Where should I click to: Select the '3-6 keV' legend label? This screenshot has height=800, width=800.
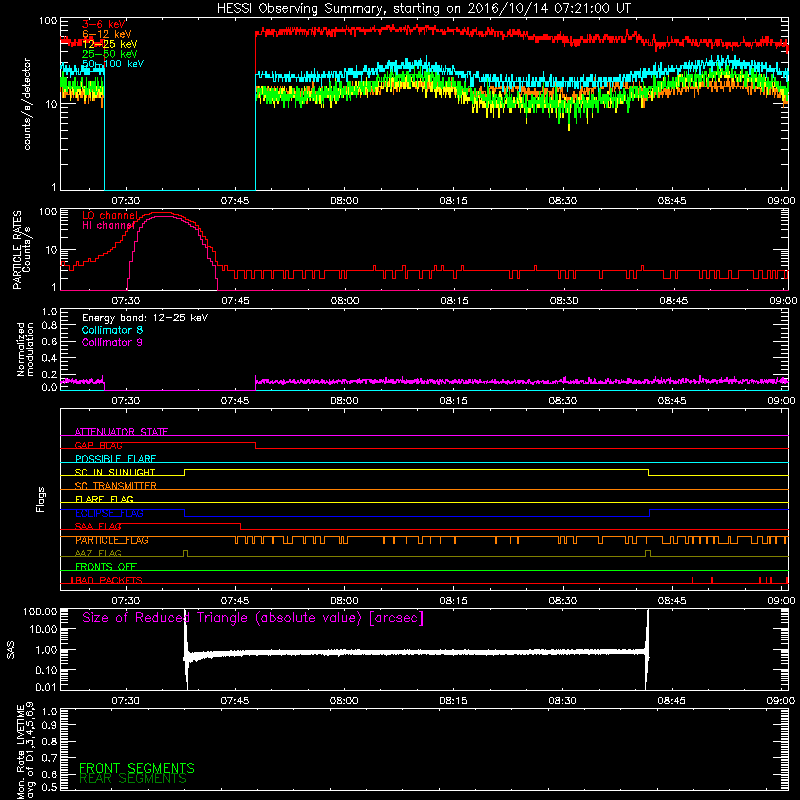pyautogui.click(x=104, y=24)
